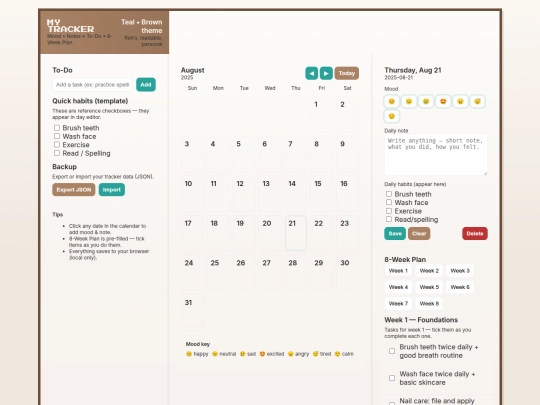
Task: Open Week 2 in 8-Week Plan
Action: tap(429, 271)
